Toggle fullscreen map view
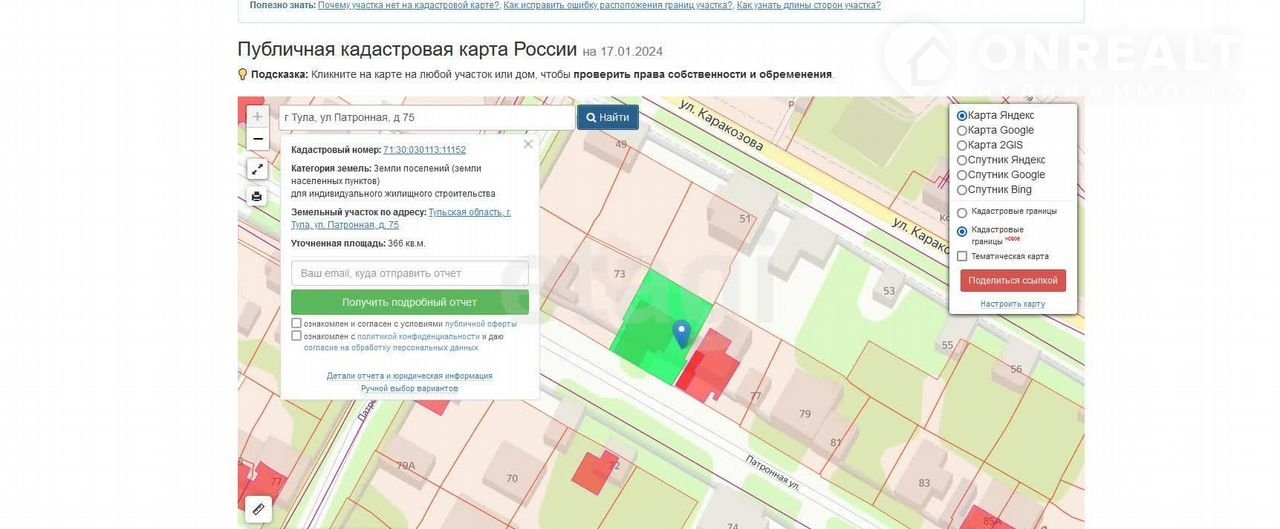Viewport: 1280px width, 529px height. point(257,169)
